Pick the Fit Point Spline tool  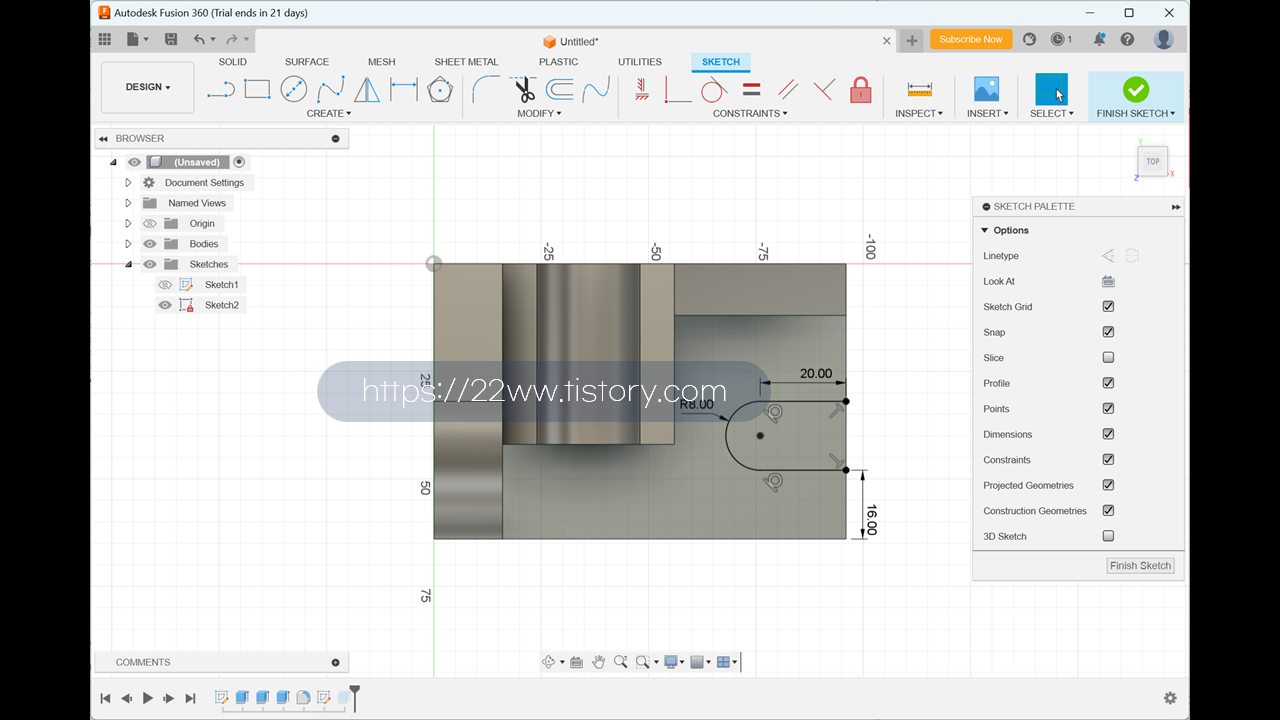pos(331,89)
